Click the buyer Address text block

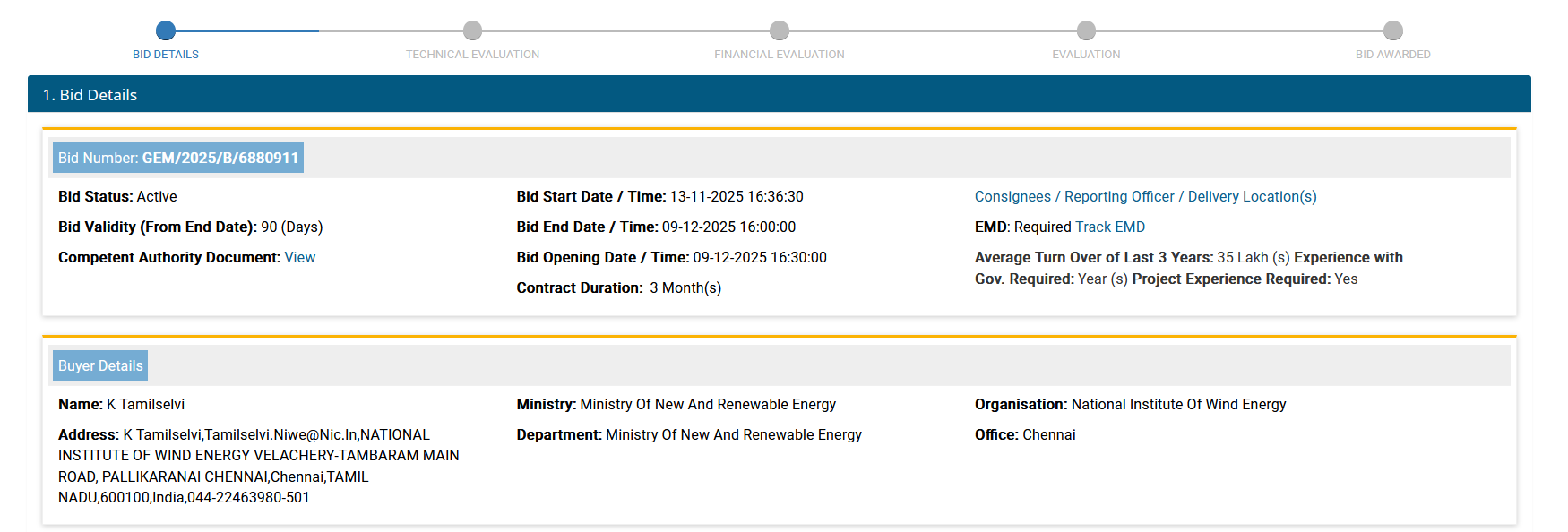click(258, 466)
